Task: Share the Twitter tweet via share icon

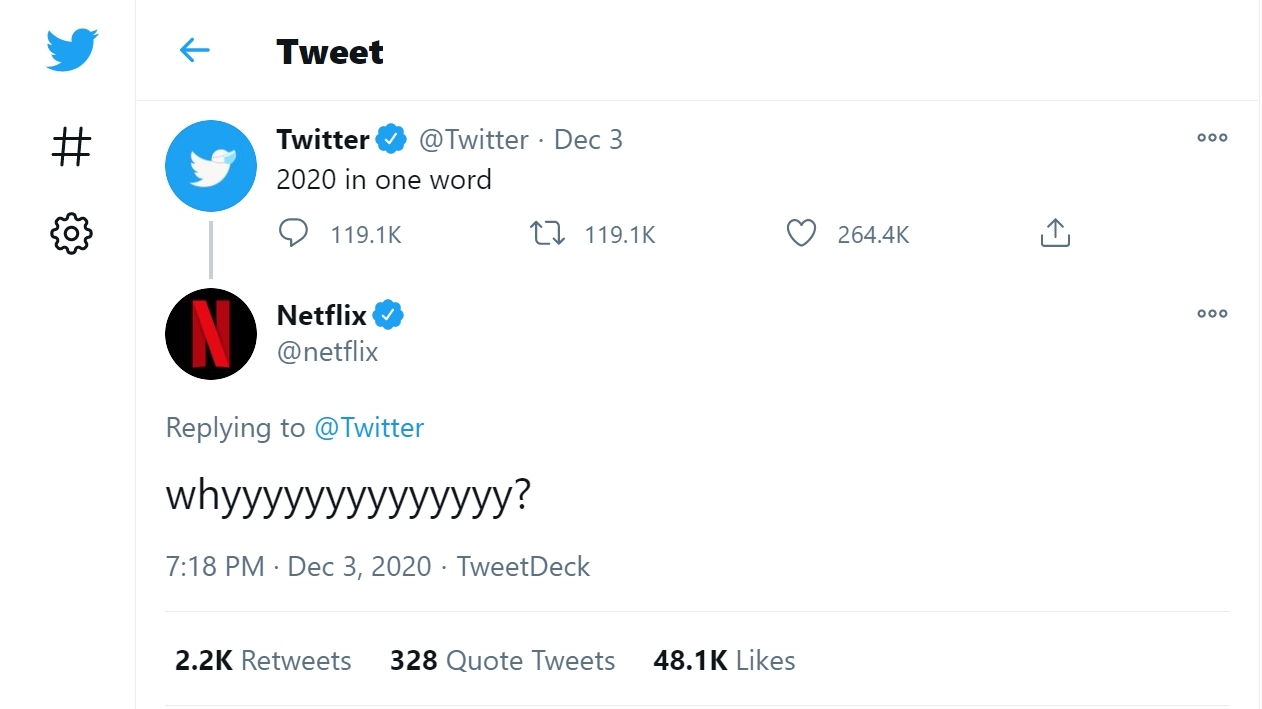Action: pyautogui.click(x=1055, y=234)
